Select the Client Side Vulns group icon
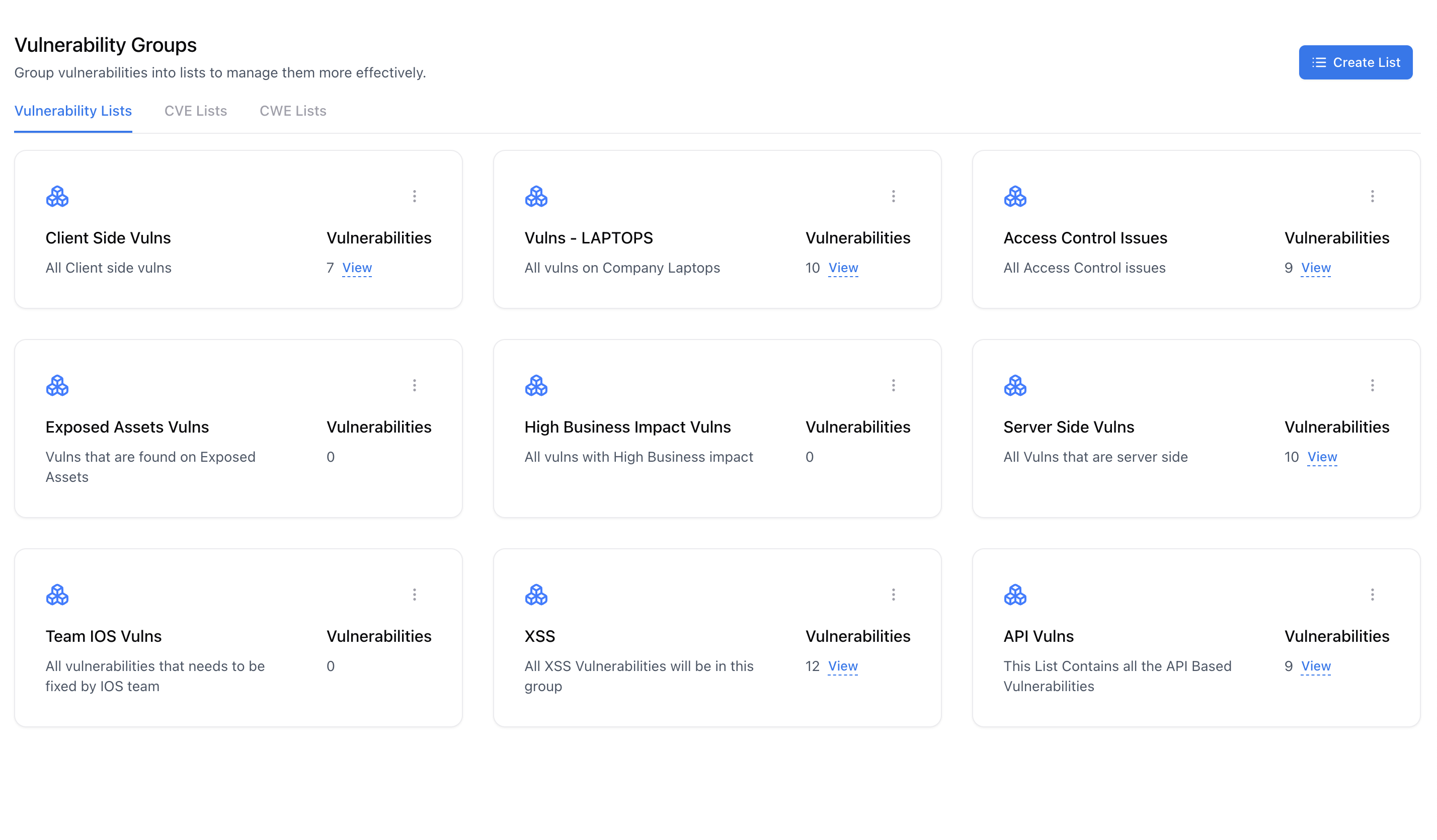 pos(57,196)
